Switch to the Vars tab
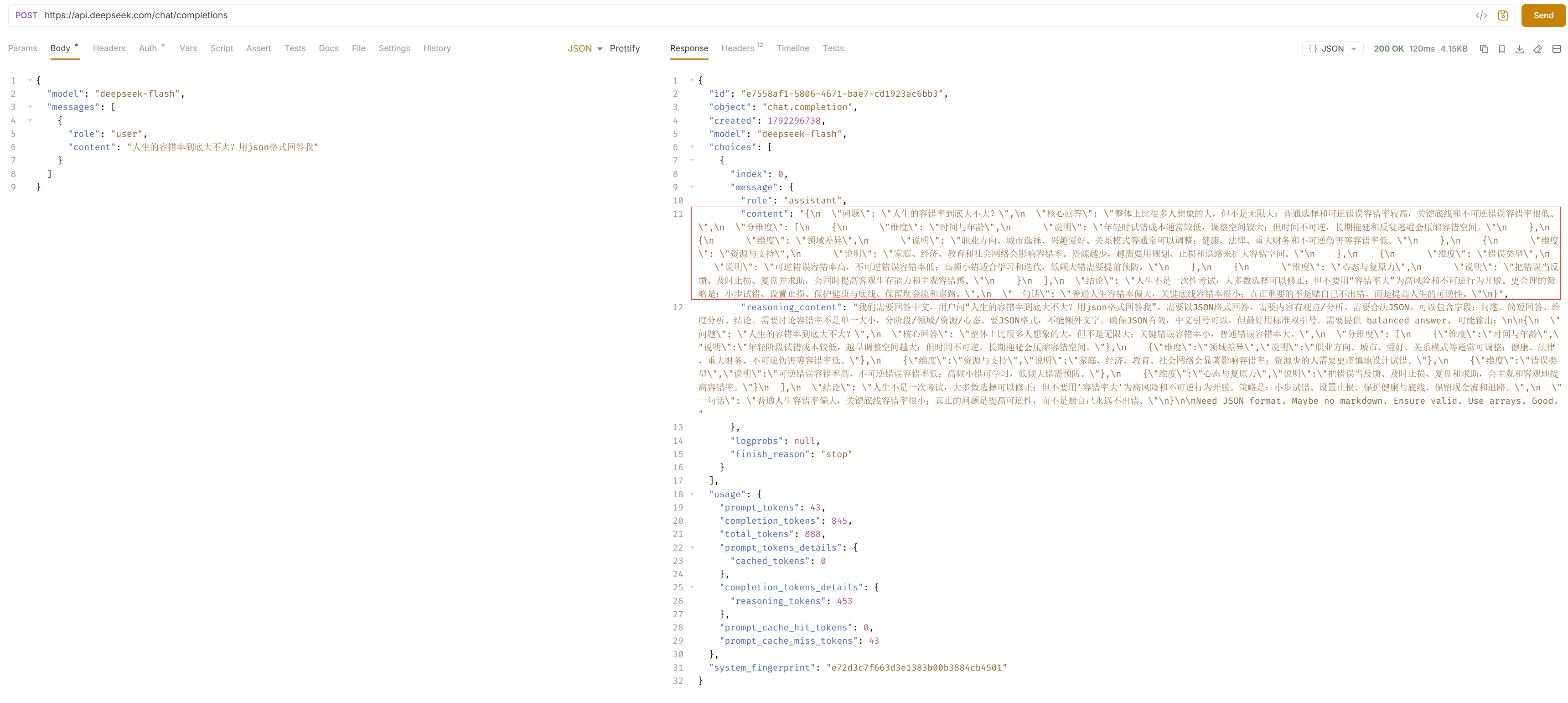The height and width of the screenshot is (703, 1568). [188, 49]
